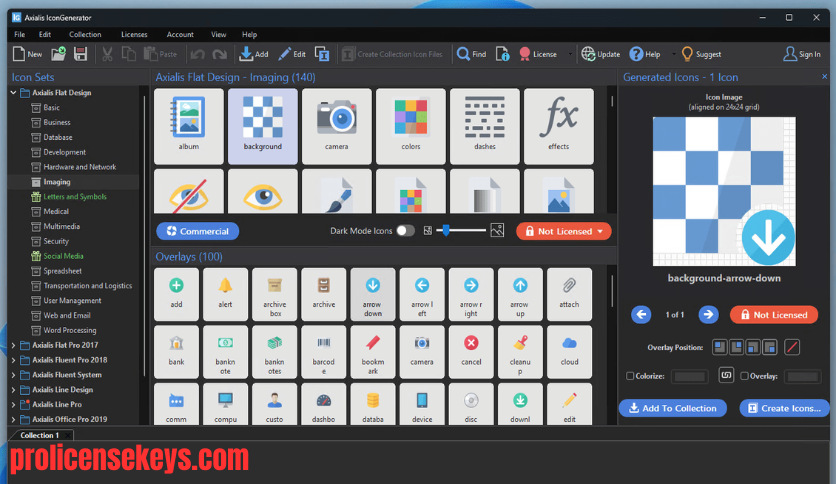Image resolution: width=836 pixels, height=484 pixels.
Task: Open the Licenses menu
Action: click(134, 34)
